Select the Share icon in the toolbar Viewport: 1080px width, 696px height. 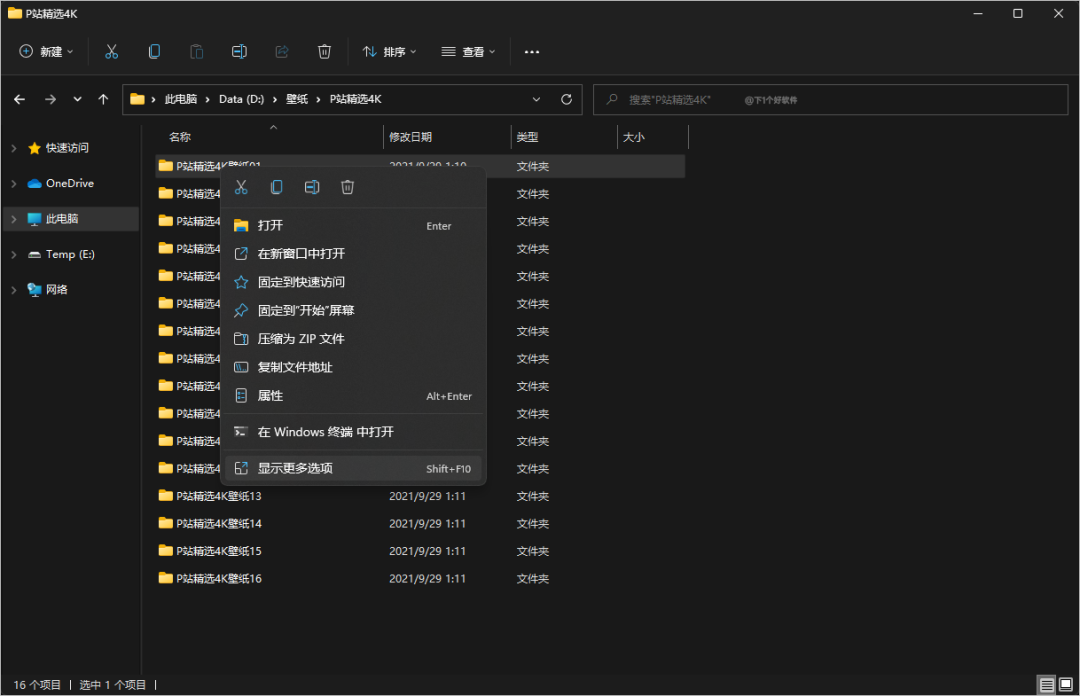pos(281,51)
